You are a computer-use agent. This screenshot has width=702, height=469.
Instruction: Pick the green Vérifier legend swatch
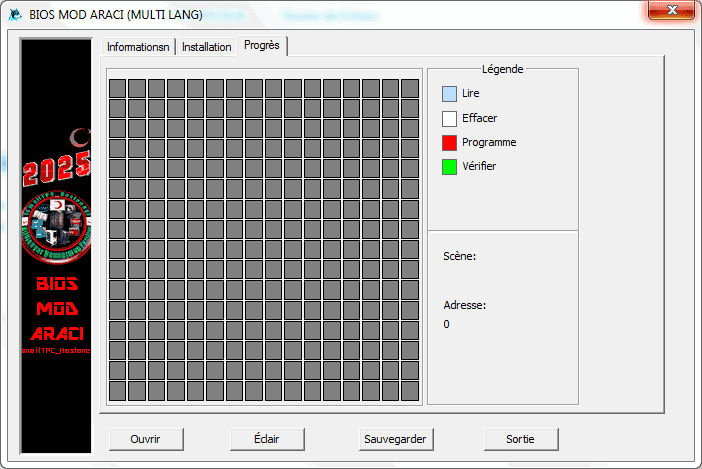pyautogui.click(x=449, y=167)
